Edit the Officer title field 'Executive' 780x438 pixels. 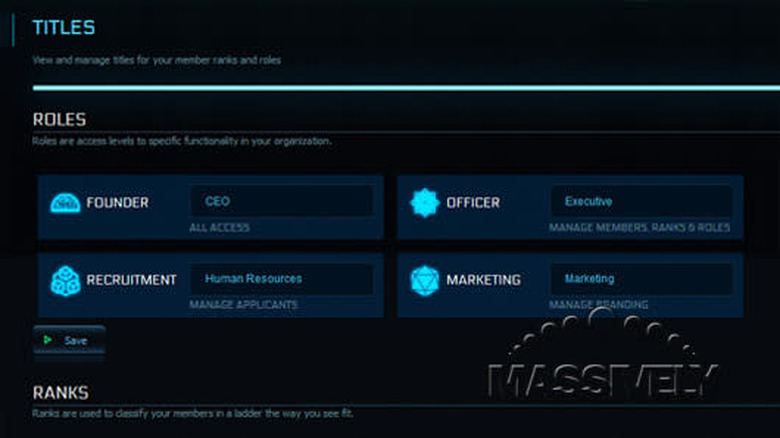[x=641, y=201]
